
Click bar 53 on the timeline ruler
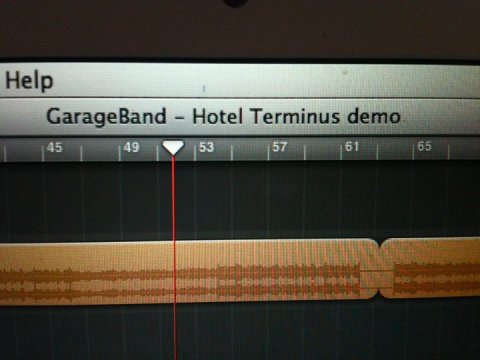coord(206,147)
